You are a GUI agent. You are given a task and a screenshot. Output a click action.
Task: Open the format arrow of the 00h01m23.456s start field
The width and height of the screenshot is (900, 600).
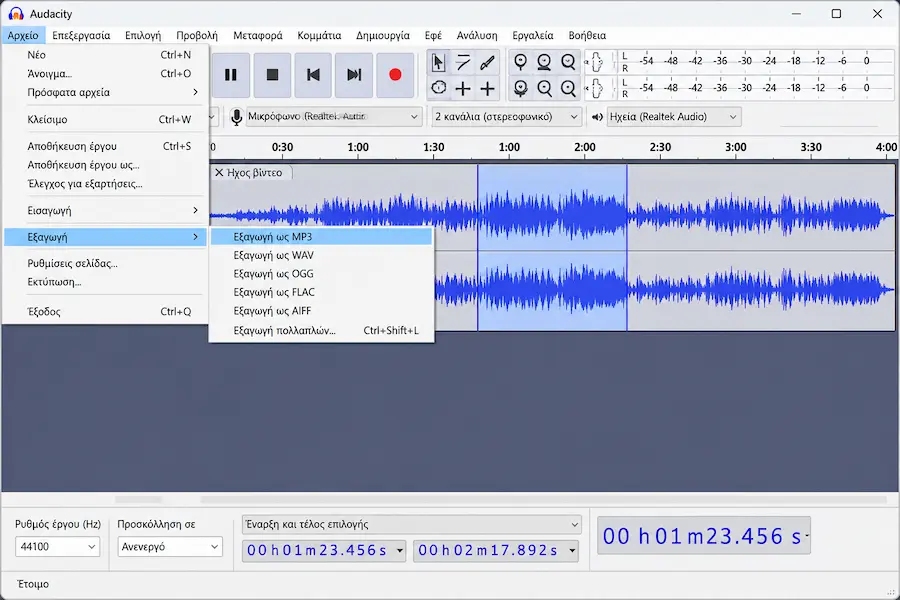(399, 551)
